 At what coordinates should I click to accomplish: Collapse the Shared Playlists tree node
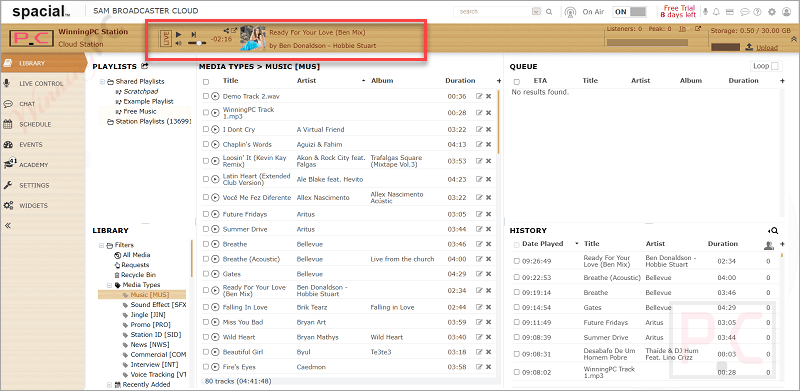[103, 82]
